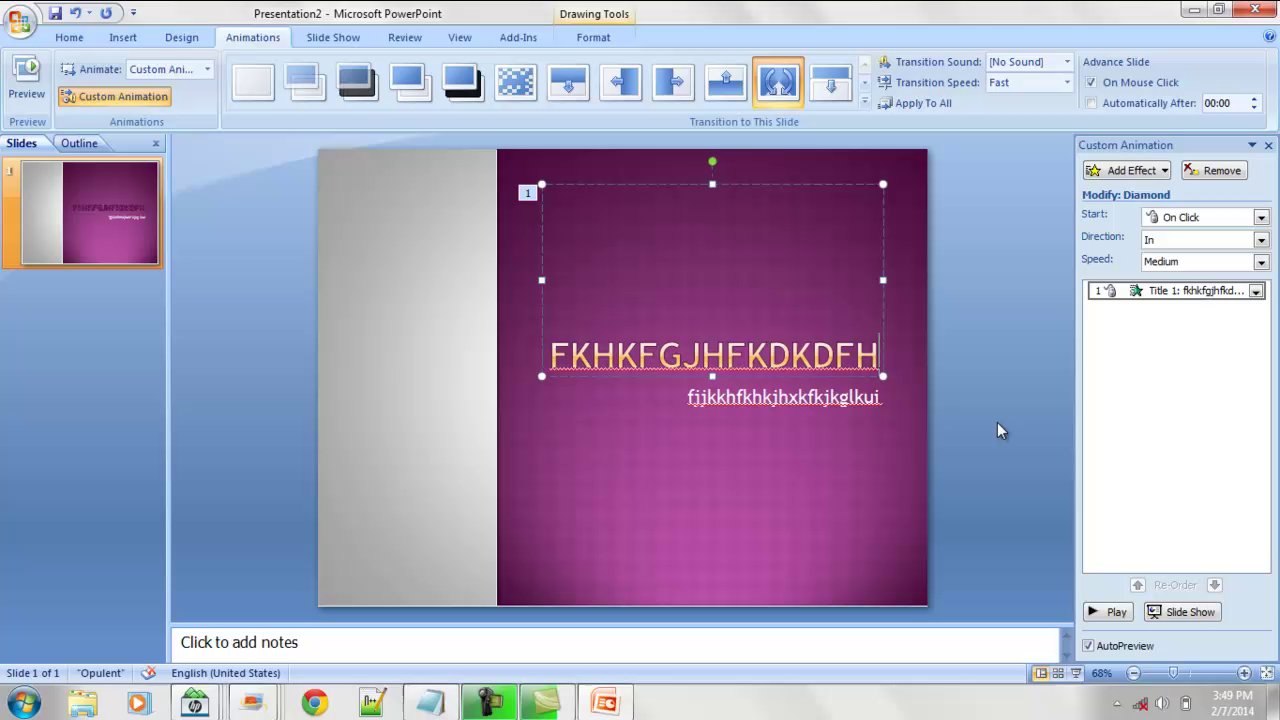Switch to the Home tab
Screen dimensions: 1280x720
pyautogui.click(x=69, y=37)
